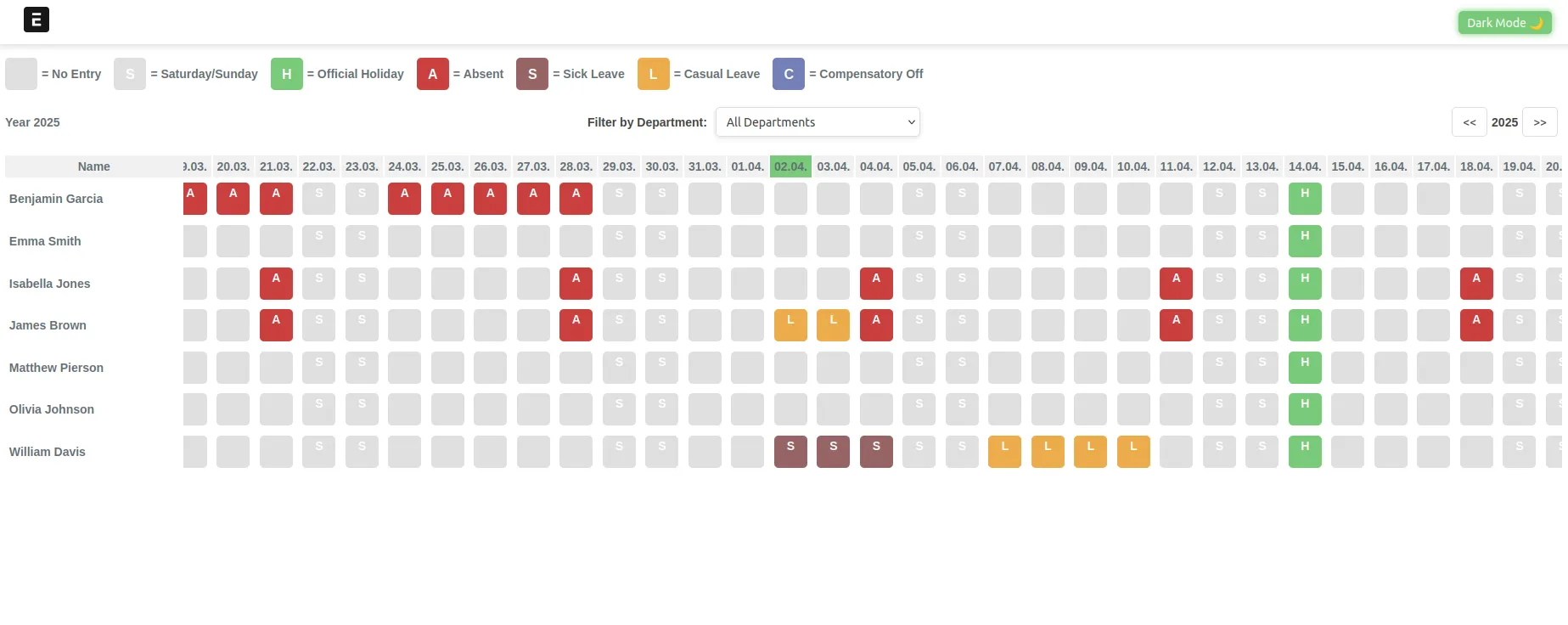1568x625 pixels.
Task: Open the Filter by Department dropdown
Action: (818, 122)
